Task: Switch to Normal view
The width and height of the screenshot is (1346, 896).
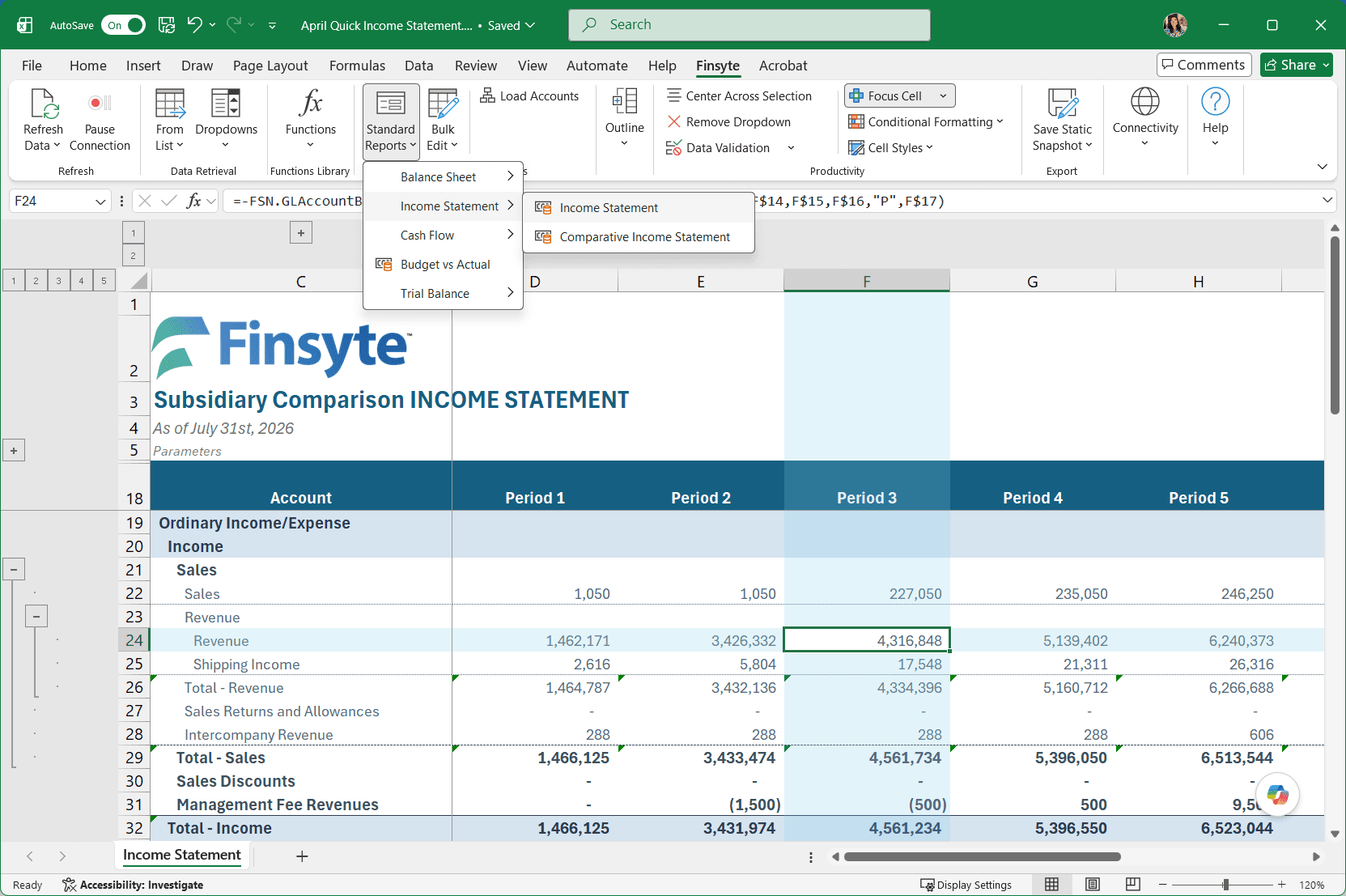Action: coord(1052,885)
